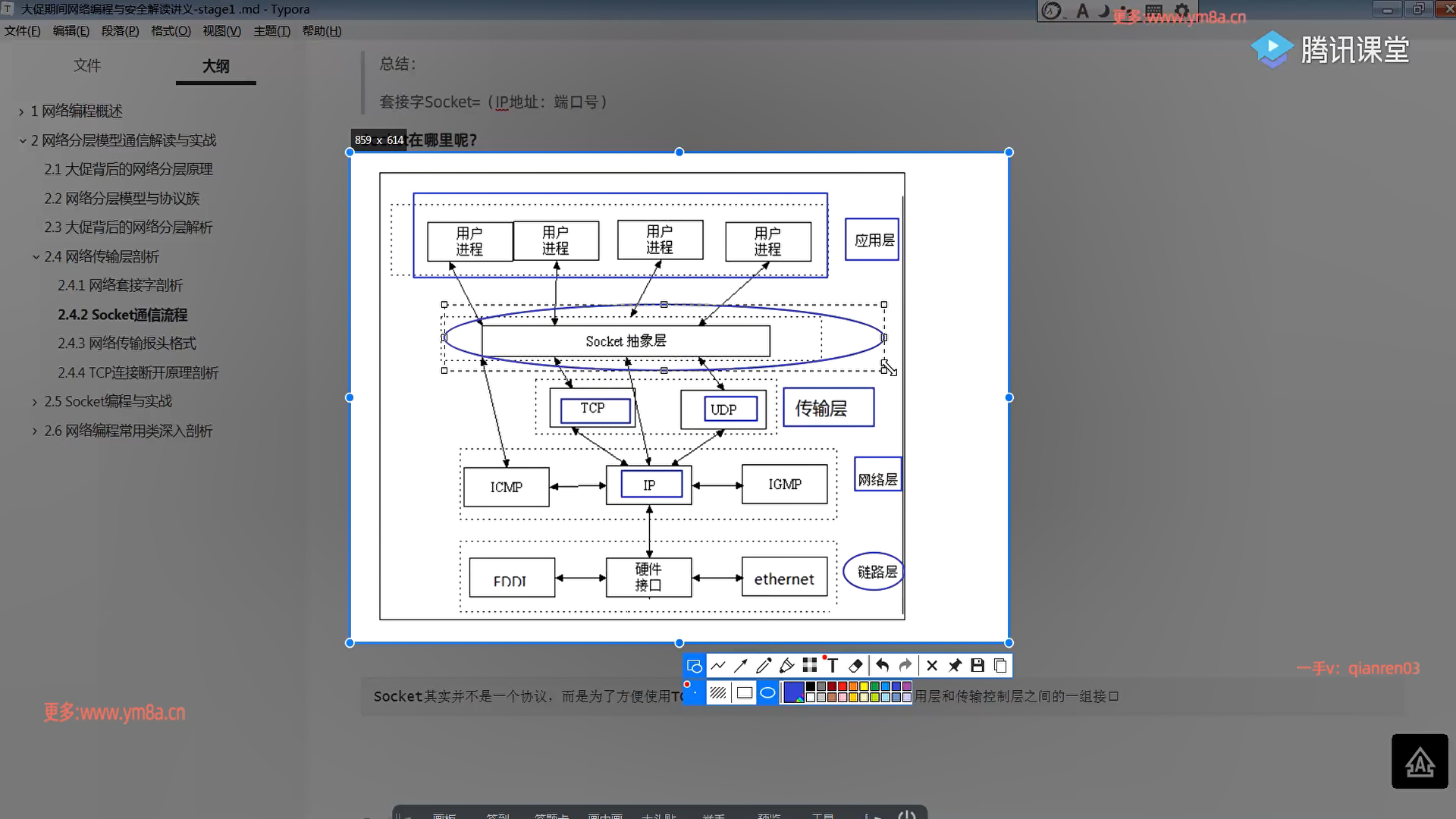Screen dimensions: 1456x819
Task: Pick the red color swatch
Action: coord(842,686)
